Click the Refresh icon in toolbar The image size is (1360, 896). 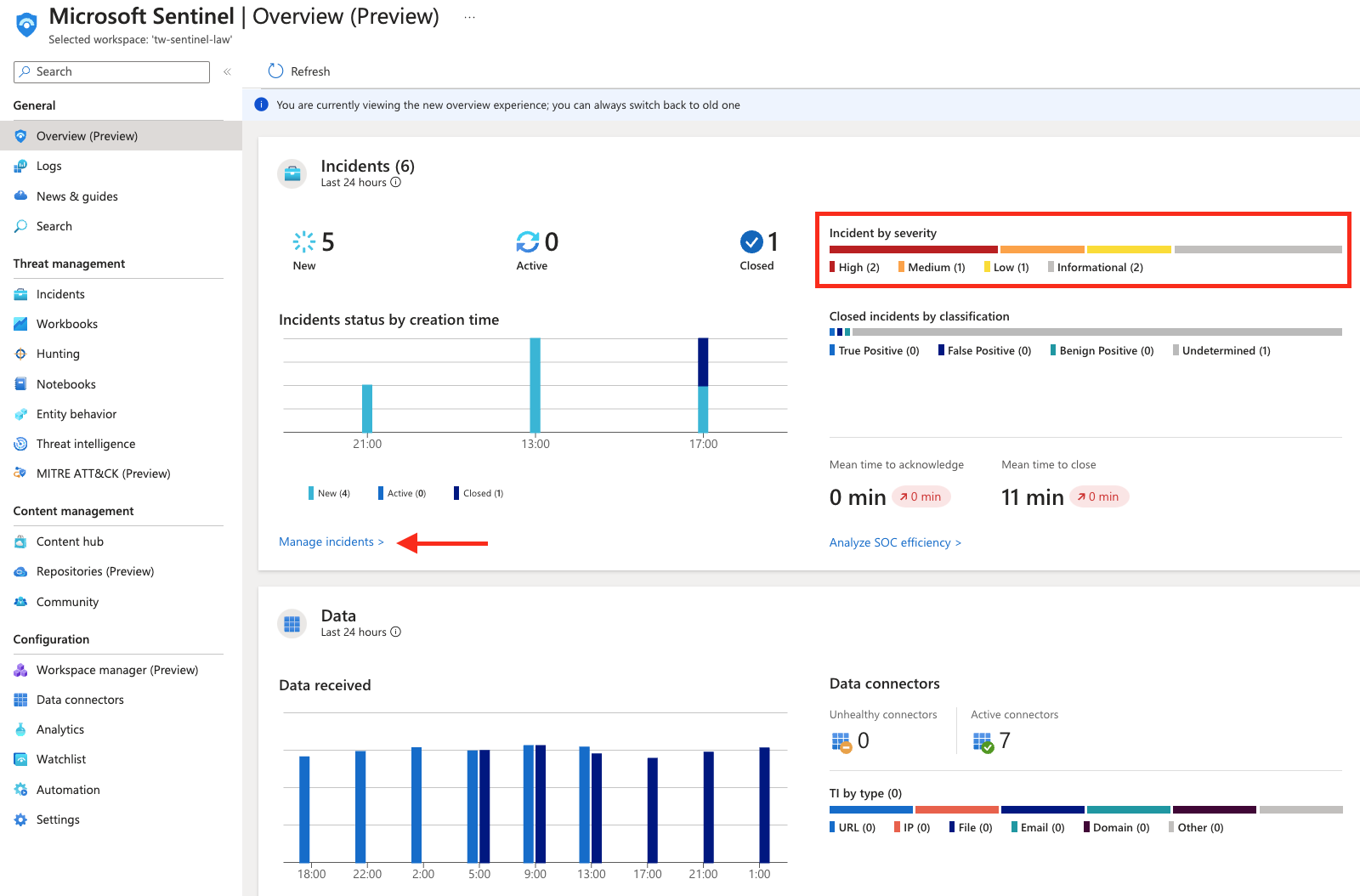tap(275, 71)
